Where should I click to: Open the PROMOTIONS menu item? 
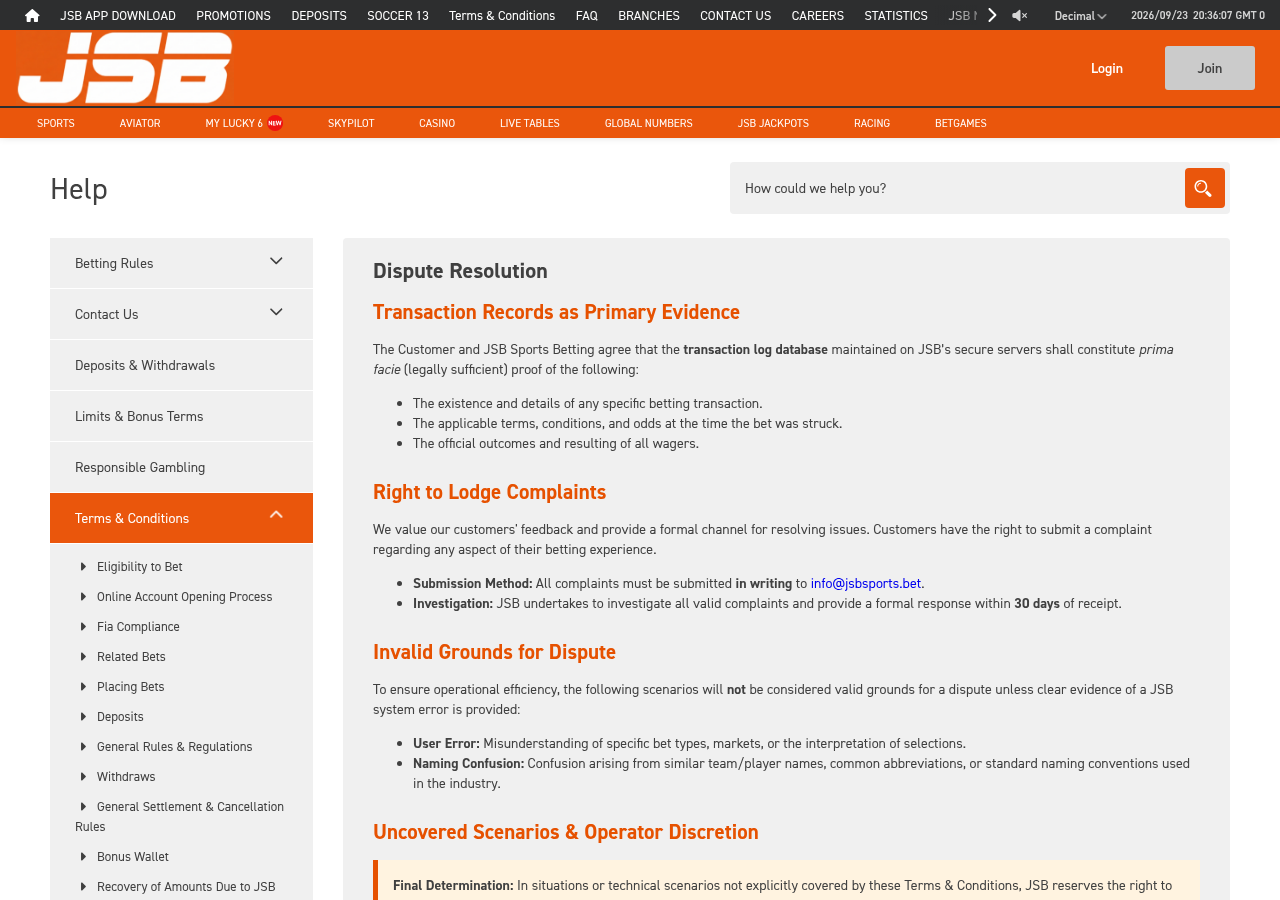[x=234, y=15]
